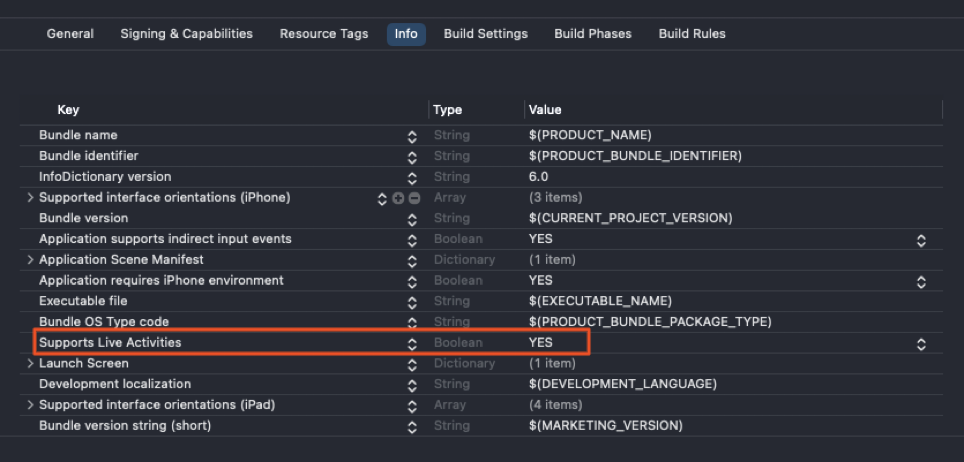Open the Signing & Capabilities tab
Screen dimensions: 964x462
point(186,34)
